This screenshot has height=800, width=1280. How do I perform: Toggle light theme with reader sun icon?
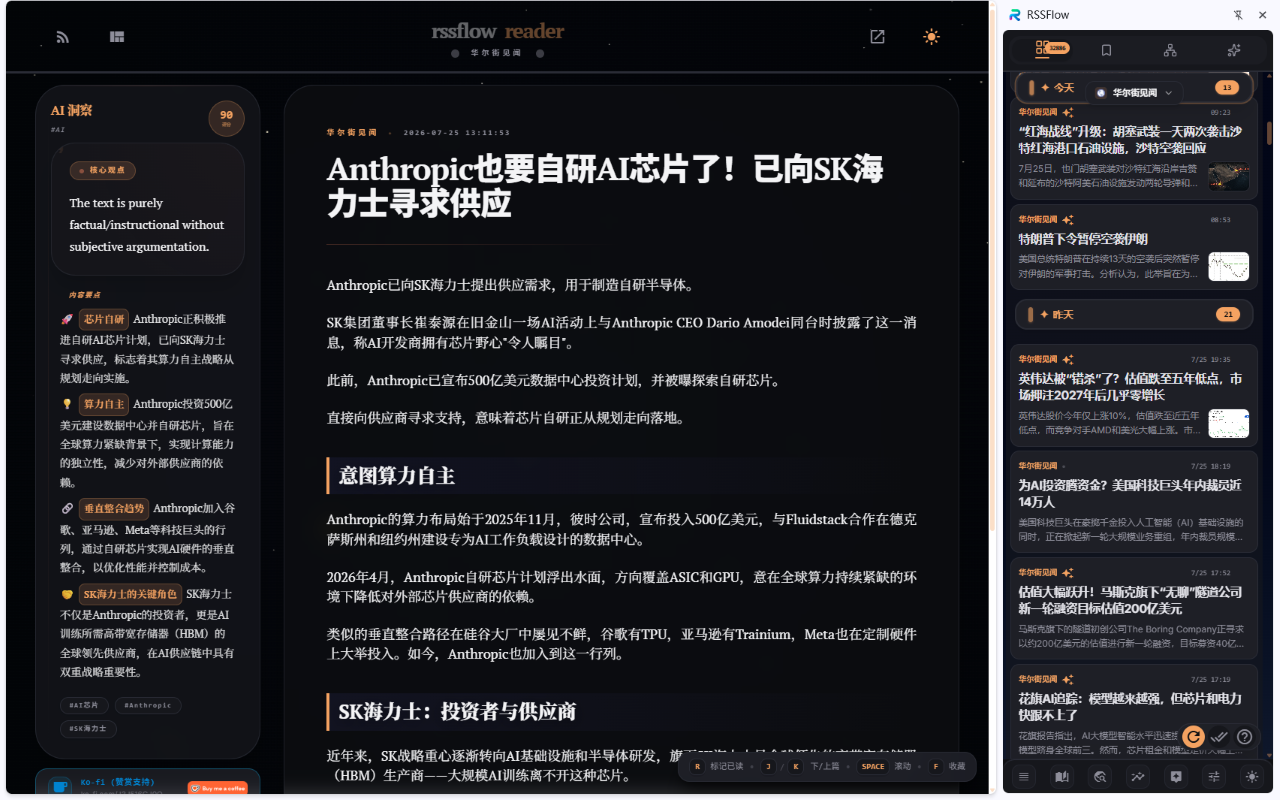931,37
